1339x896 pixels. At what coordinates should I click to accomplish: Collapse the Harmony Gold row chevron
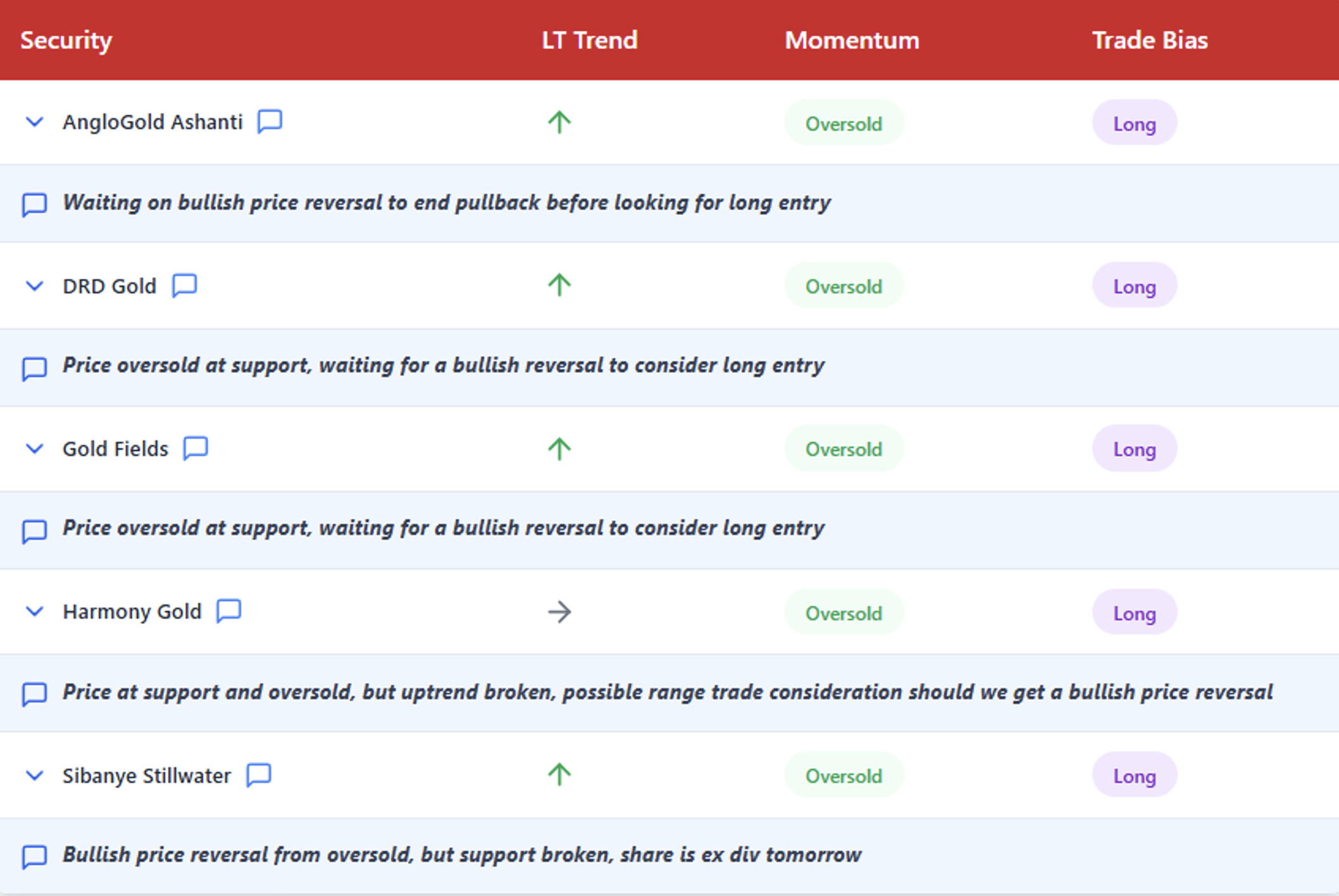[35, 612]
